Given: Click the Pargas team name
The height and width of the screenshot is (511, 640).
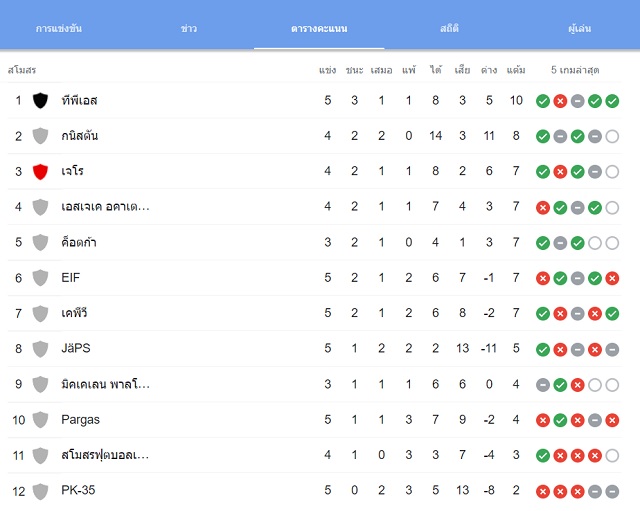Looking at the screenshot, I should click(80, 420).
